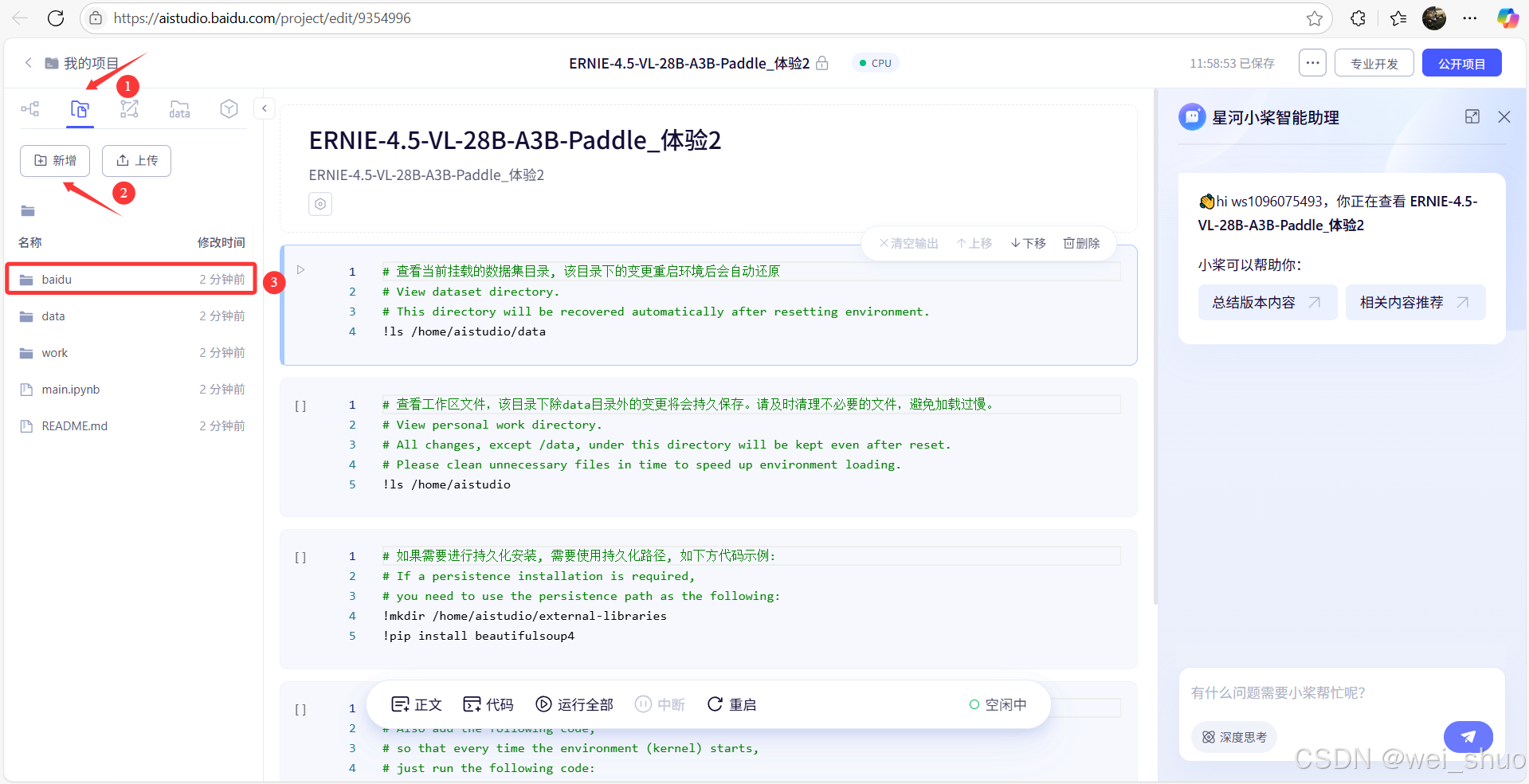Click 相关内容推荐 suggestion
Image resolution: width=1529 pixels, height=784 pixels.
pyautogui.click(x=1416, y=303)
